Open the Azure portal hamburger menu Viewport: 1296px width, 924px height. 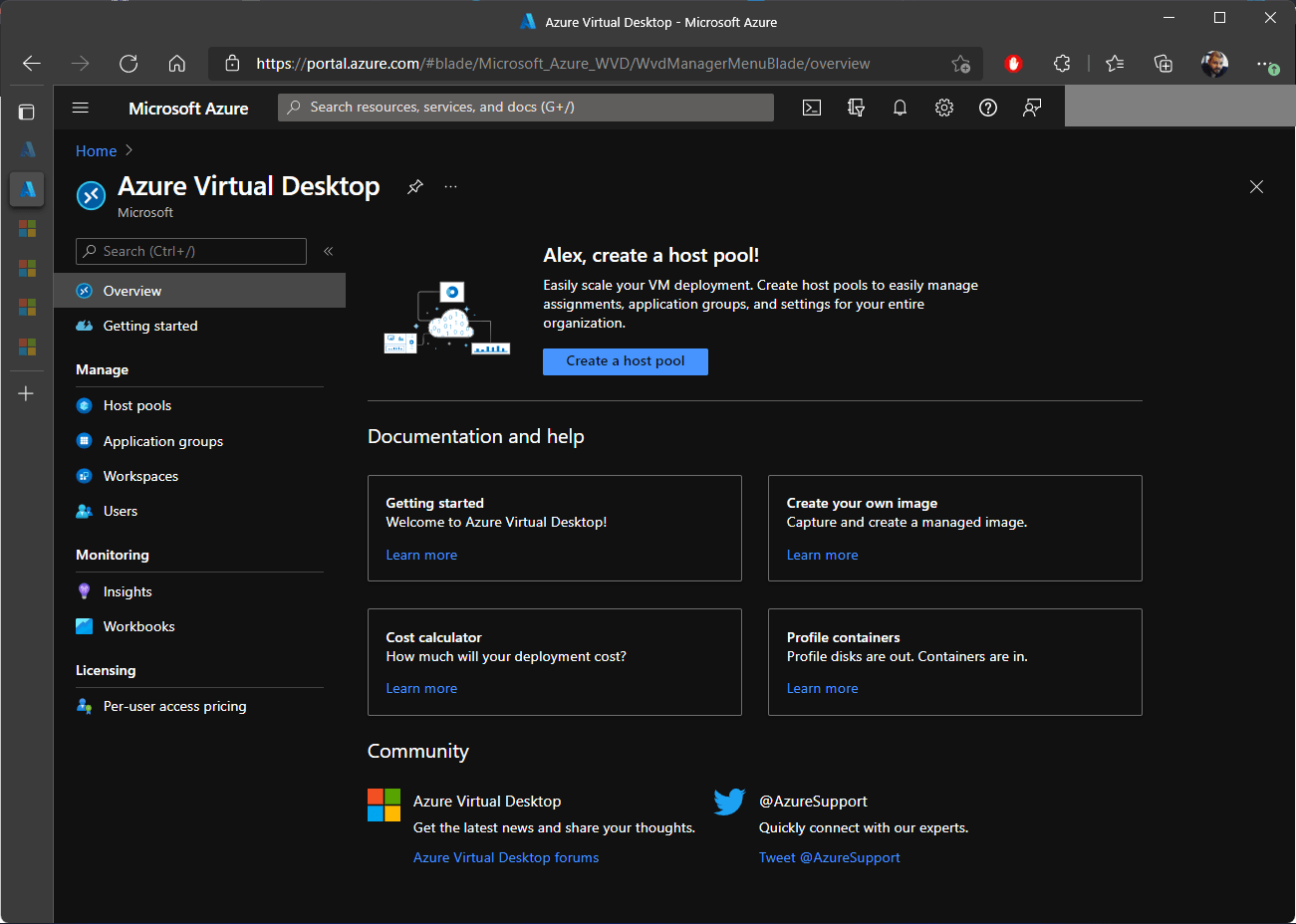point(81,108)
